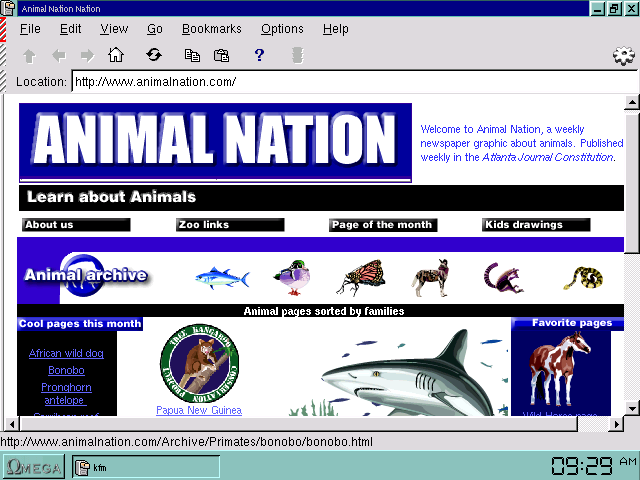Open the Edit menu
Screen dimensions: 640x480
click(71, 29)
